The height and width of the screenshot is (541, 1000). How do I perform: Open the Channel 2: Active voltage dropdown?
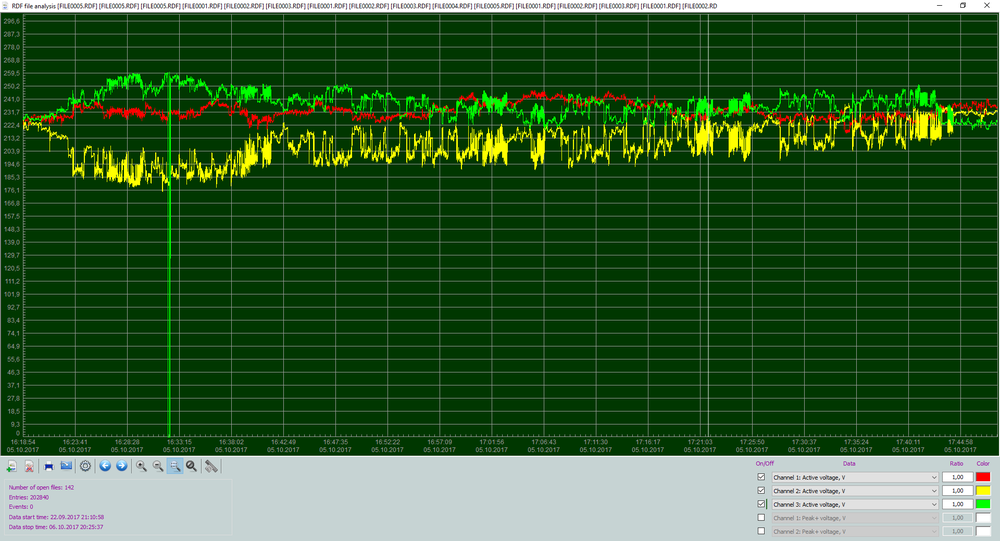pos(855,491)
